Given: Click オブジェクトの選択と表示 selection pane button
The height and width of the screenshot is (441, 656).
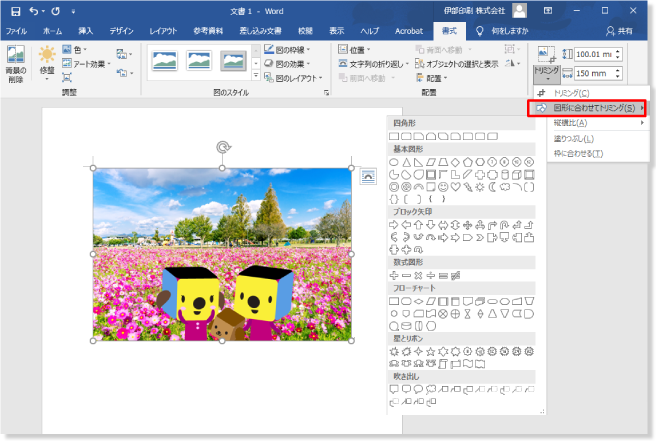Looking at the screenshot, I should point(456,64).
